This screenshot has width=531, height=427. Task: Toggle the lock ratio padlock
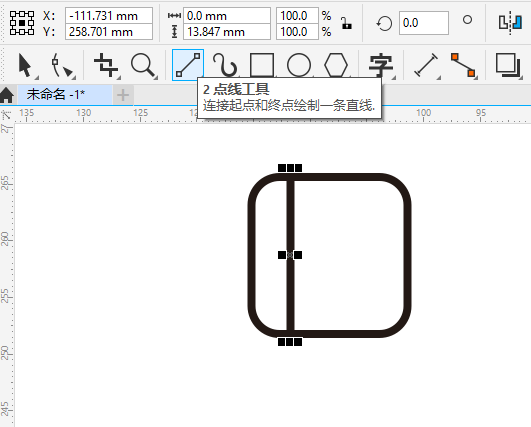tap(346, 23)
